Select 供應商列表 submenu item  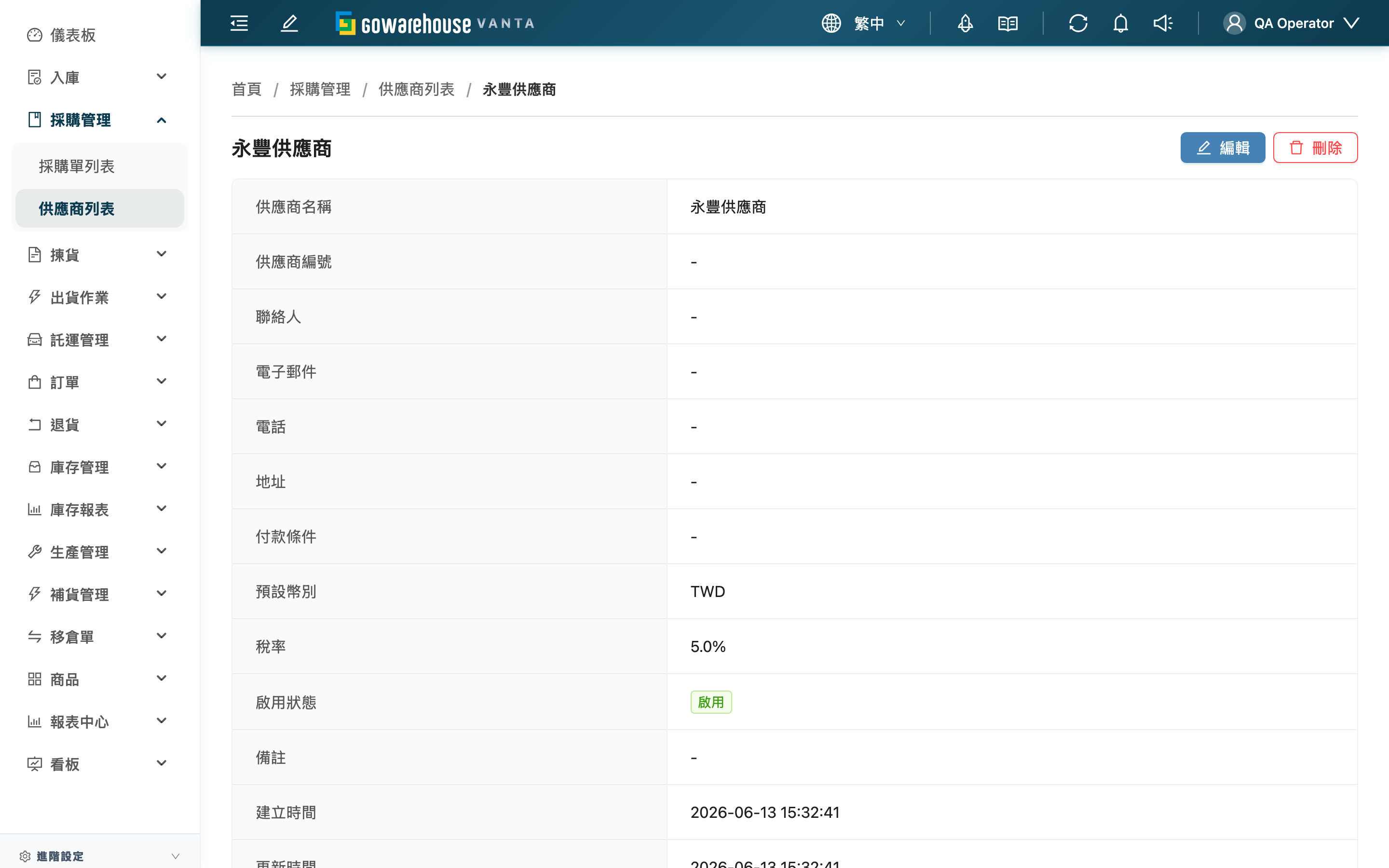point(100,208)
